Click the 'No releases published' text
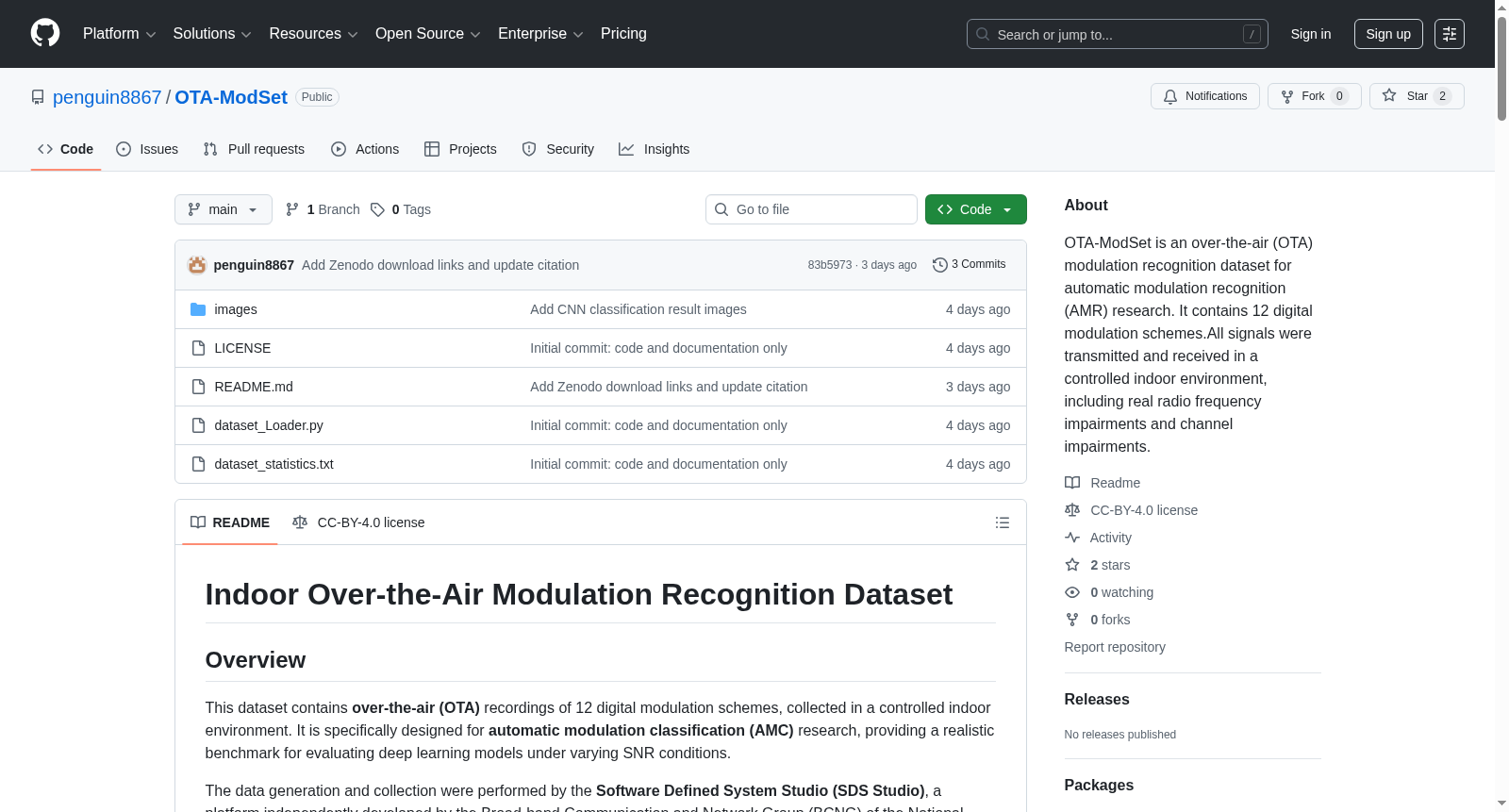This screenshot has height=812, width=1509. [x=1120, y=735]
